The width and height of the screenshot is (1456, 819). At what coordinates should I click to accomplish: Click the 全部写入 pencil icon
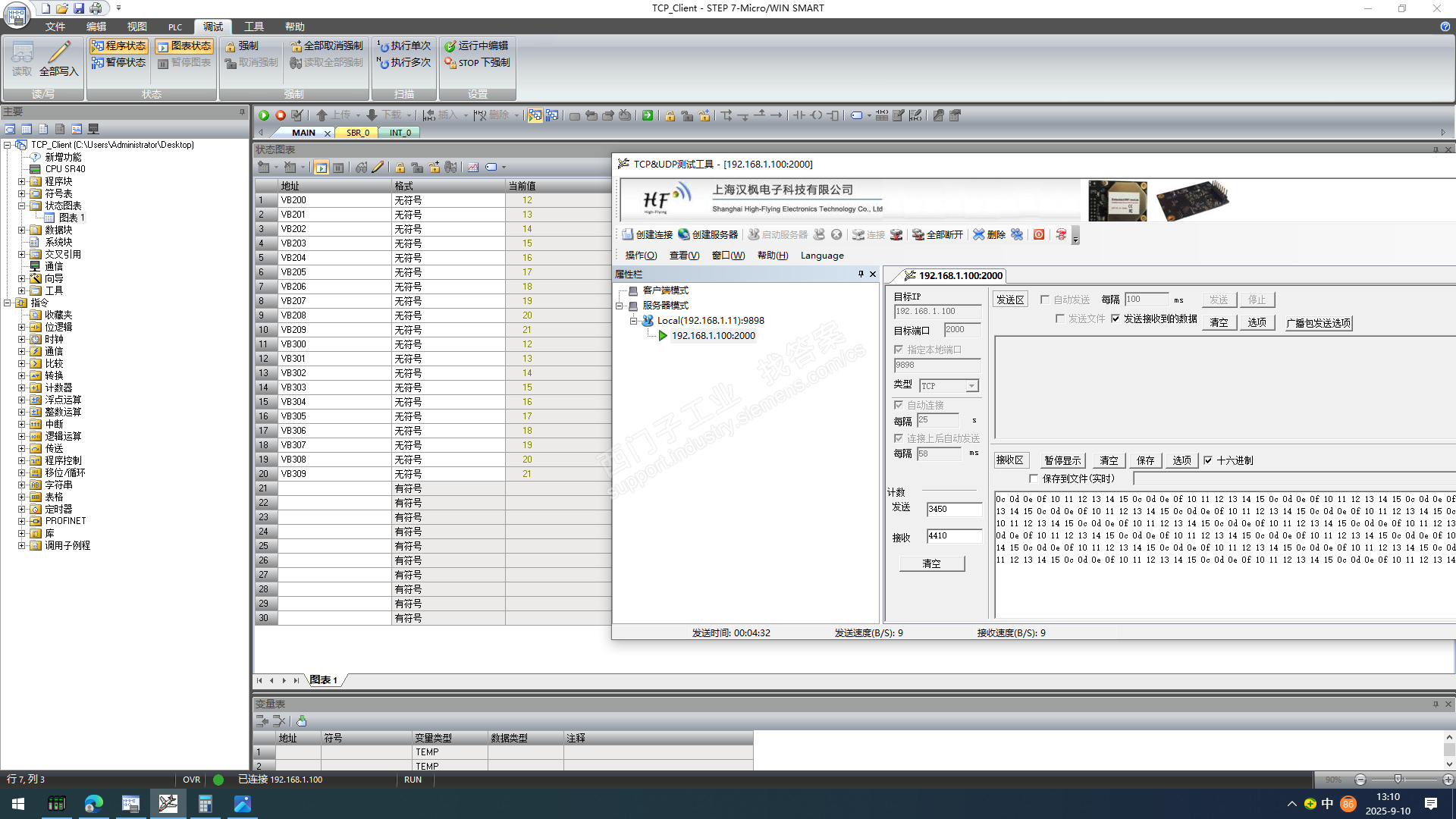[59, 55]
